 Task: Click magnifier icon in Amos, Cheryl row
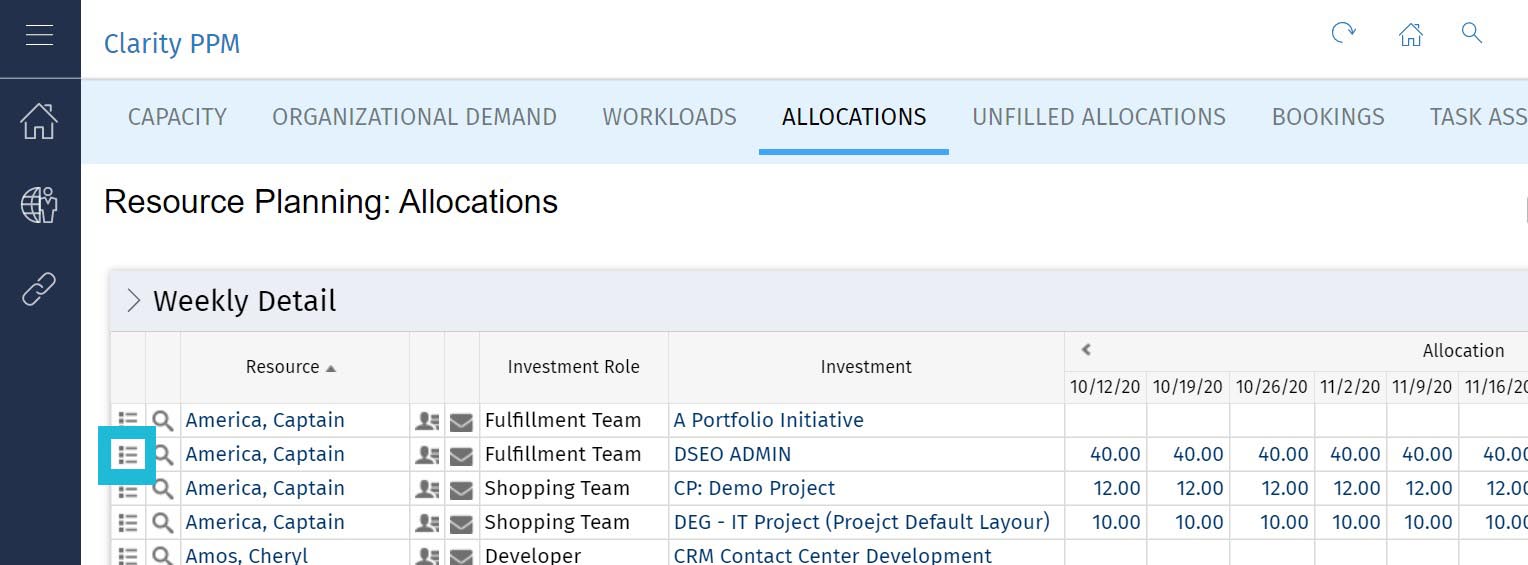click(x=163, y=555)
